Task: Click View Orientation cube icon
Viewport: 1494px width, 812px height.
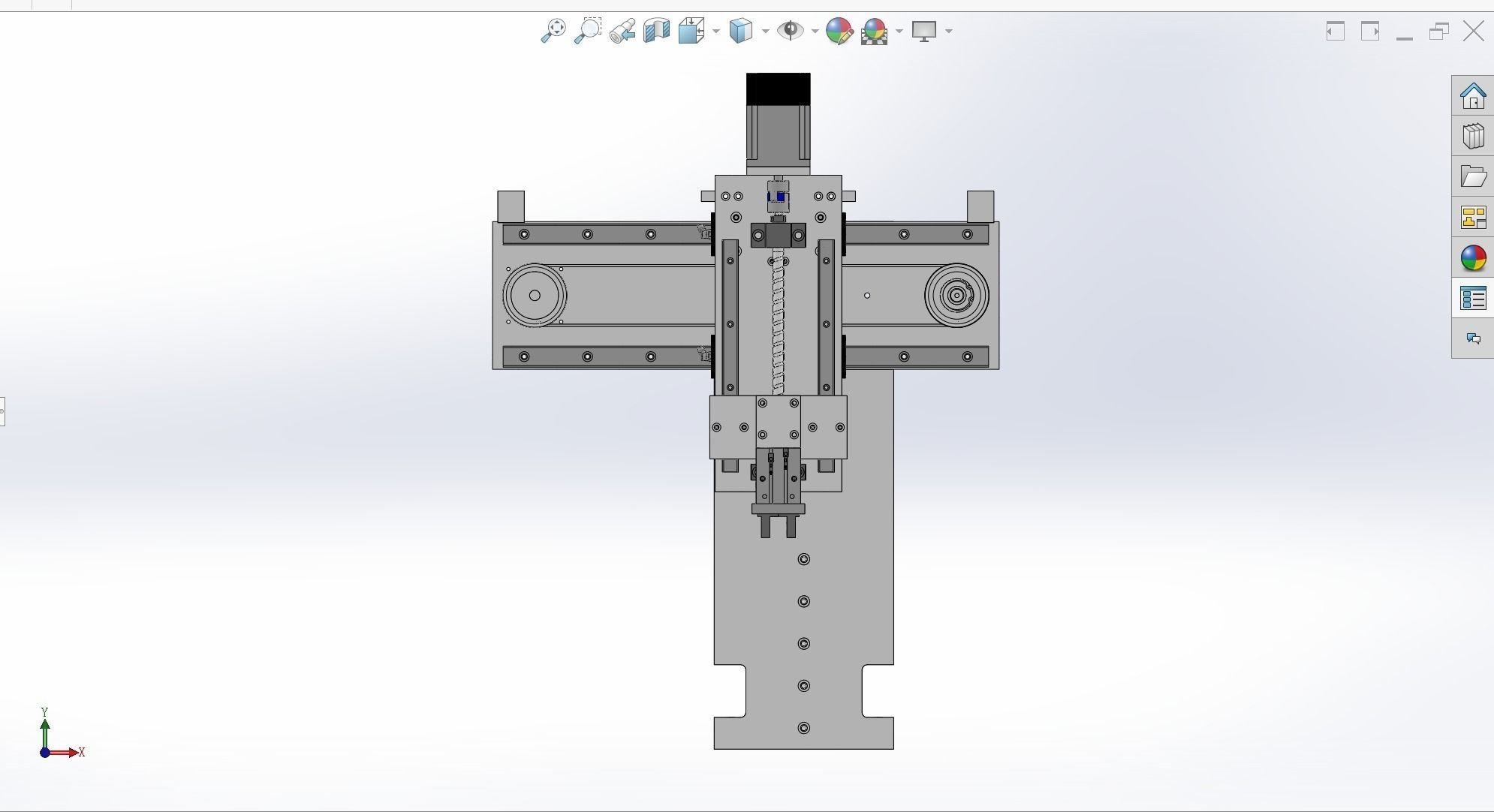Action: click(x=691, y=31)
